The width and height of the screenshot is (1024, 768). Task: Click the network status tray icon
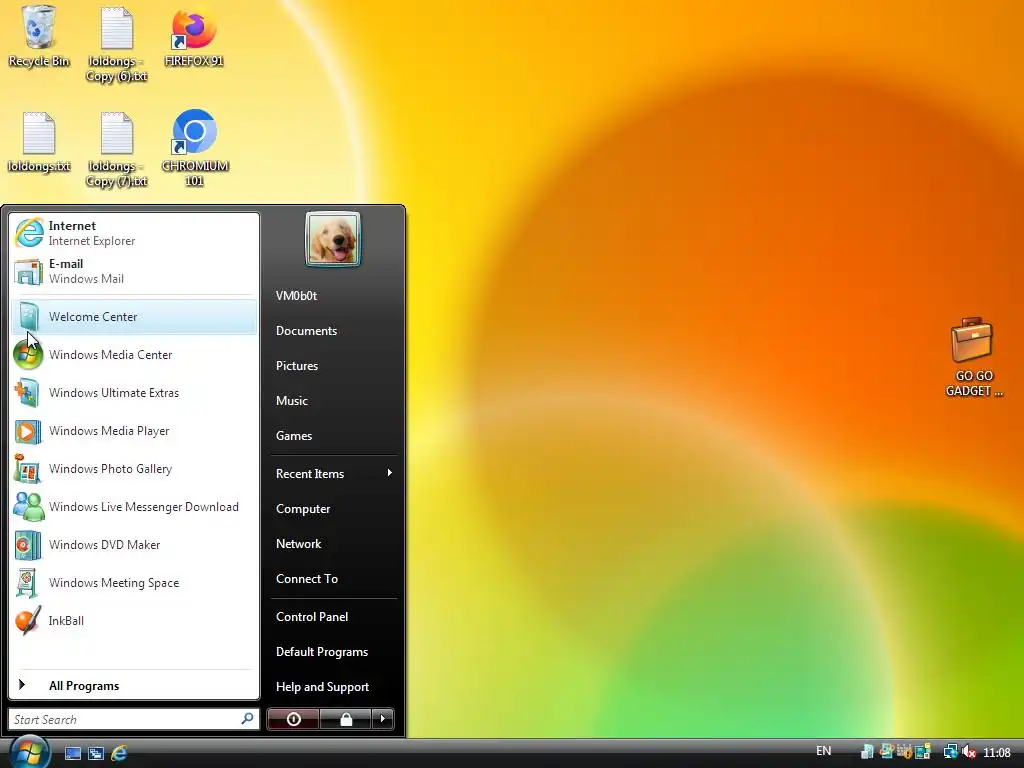point(951,752)
